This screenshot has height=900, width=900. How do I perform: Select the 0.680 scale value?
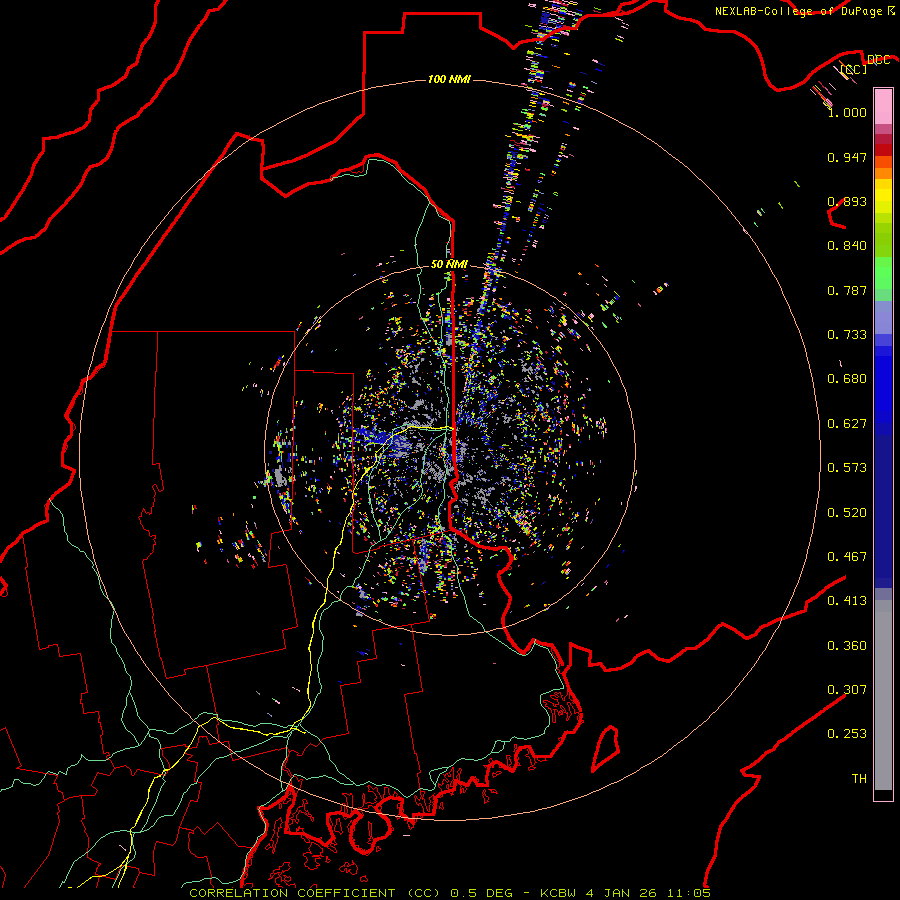[x=847, y=379]
